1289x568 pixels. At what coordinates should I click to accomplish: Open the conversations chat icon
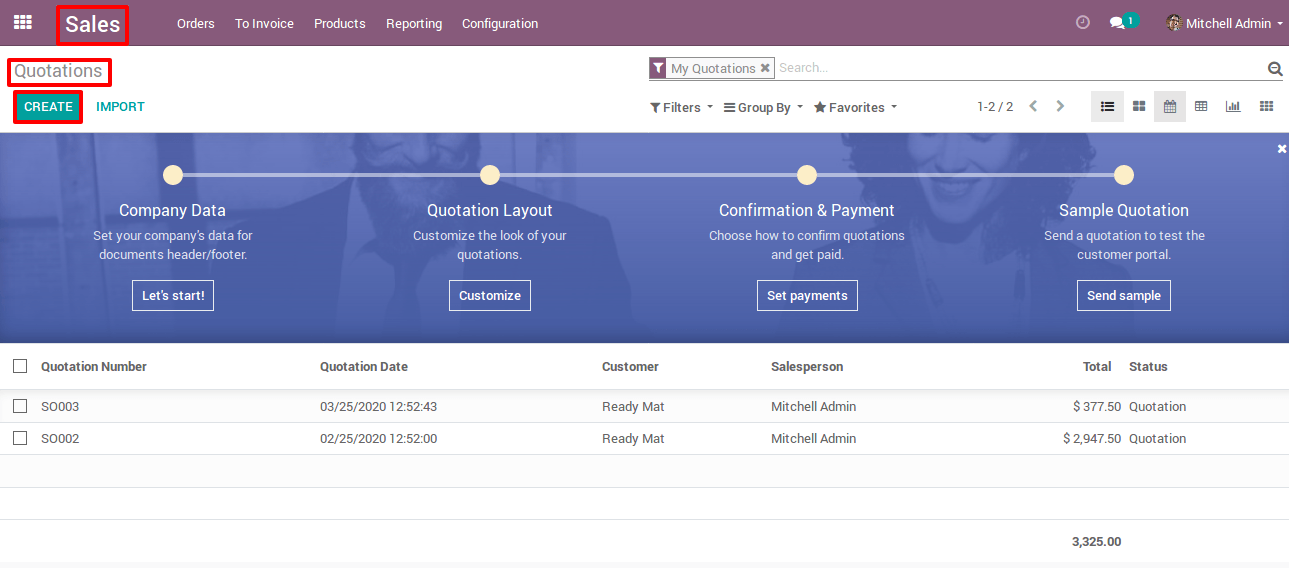[1118, 23]
